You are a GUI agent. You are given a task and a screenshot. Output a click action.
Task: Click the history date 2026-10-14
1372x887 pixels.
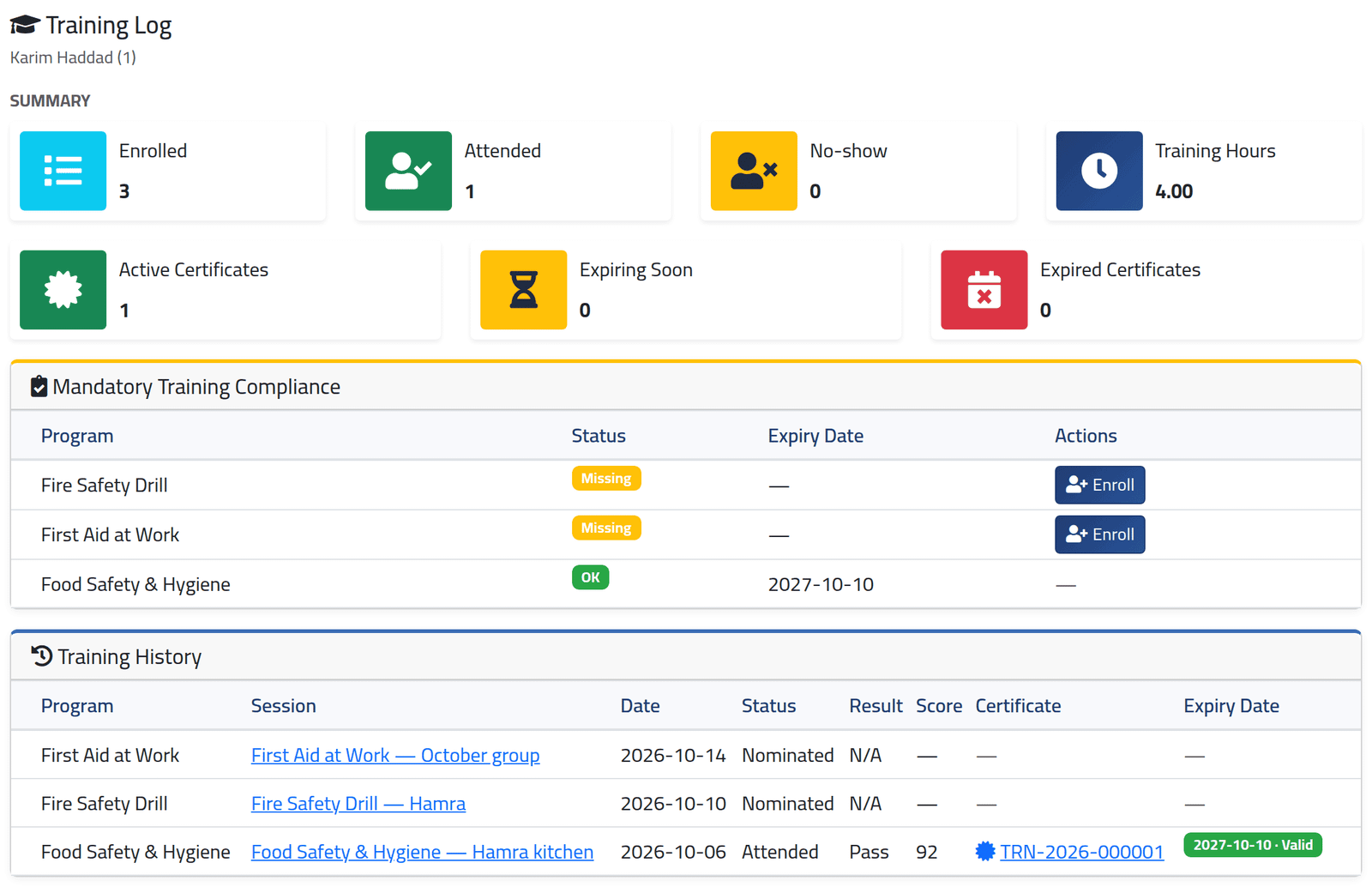point(673,755)
